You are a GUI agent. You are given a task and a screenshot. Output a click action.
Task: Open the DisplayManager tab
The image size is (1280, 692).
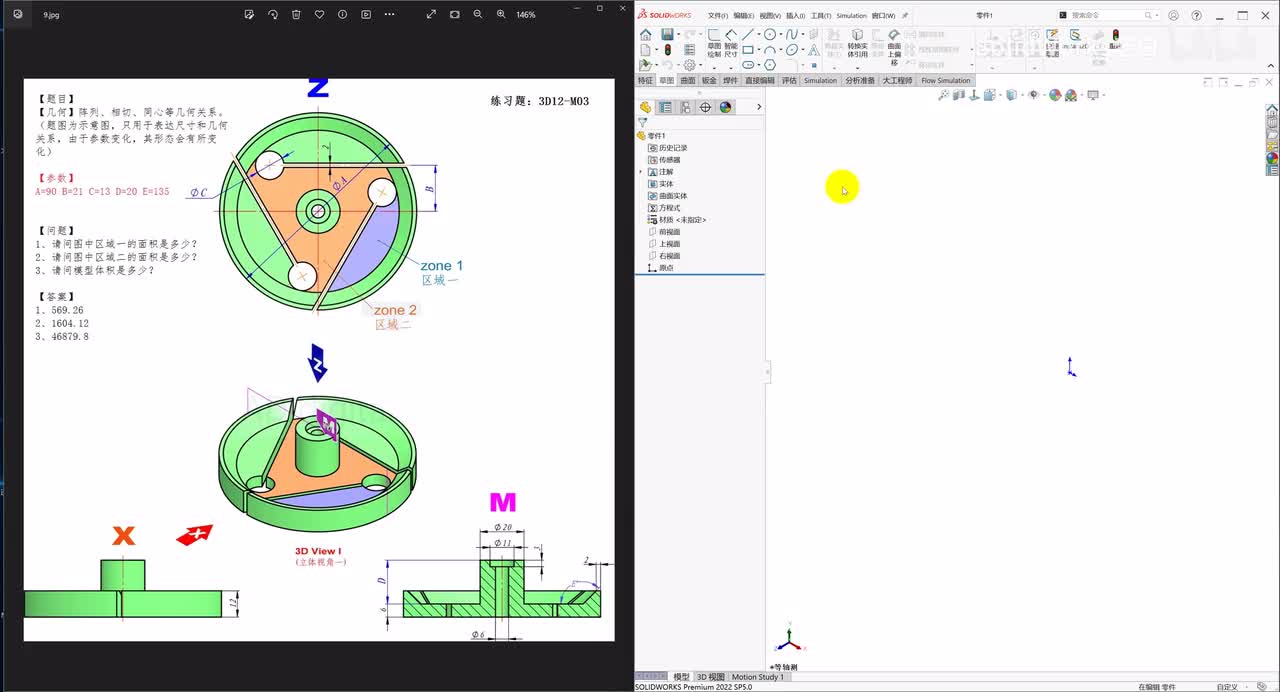(x=725, y=107)
